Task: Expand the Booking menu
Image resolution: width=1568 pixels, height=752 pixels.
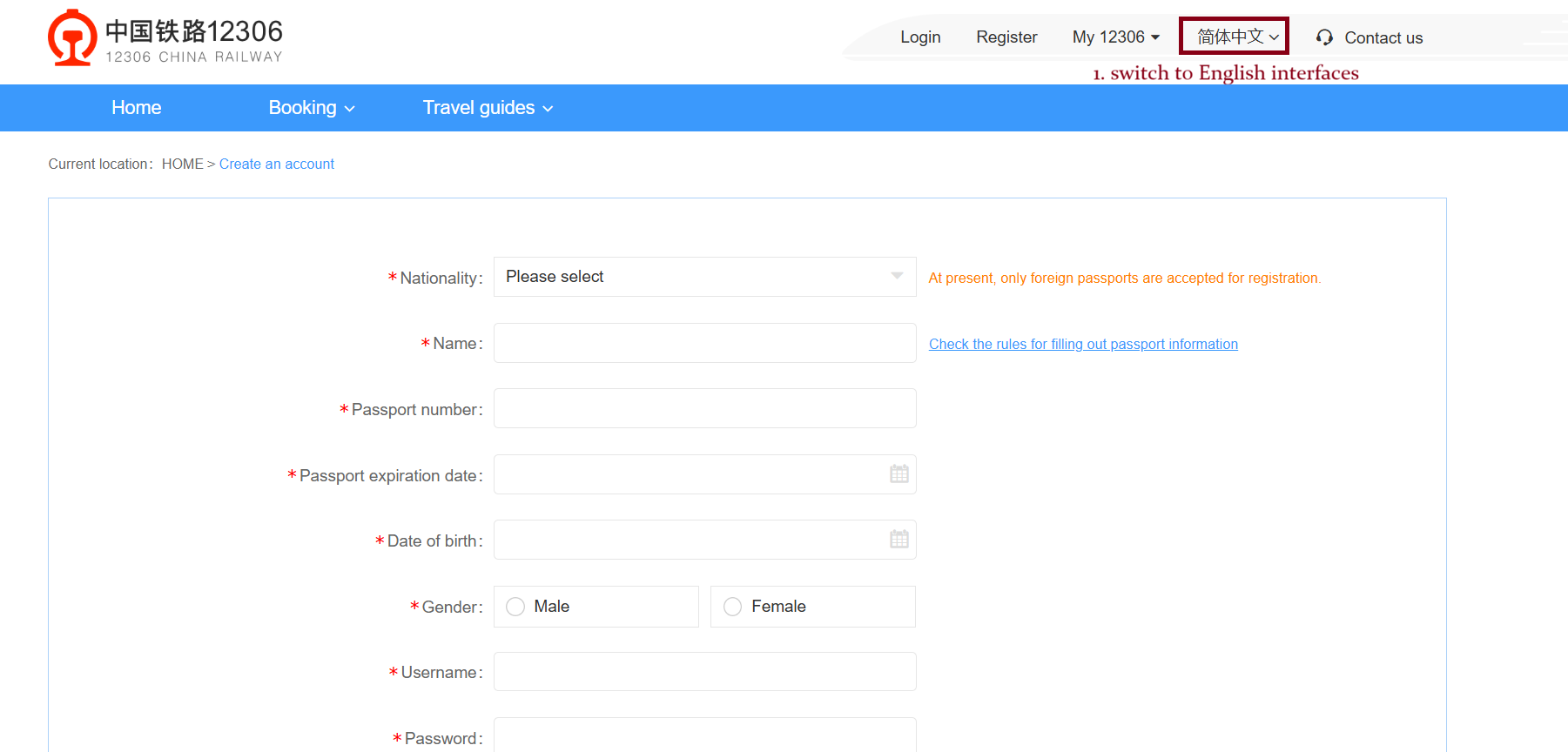Action: click(x=311, y=108)
